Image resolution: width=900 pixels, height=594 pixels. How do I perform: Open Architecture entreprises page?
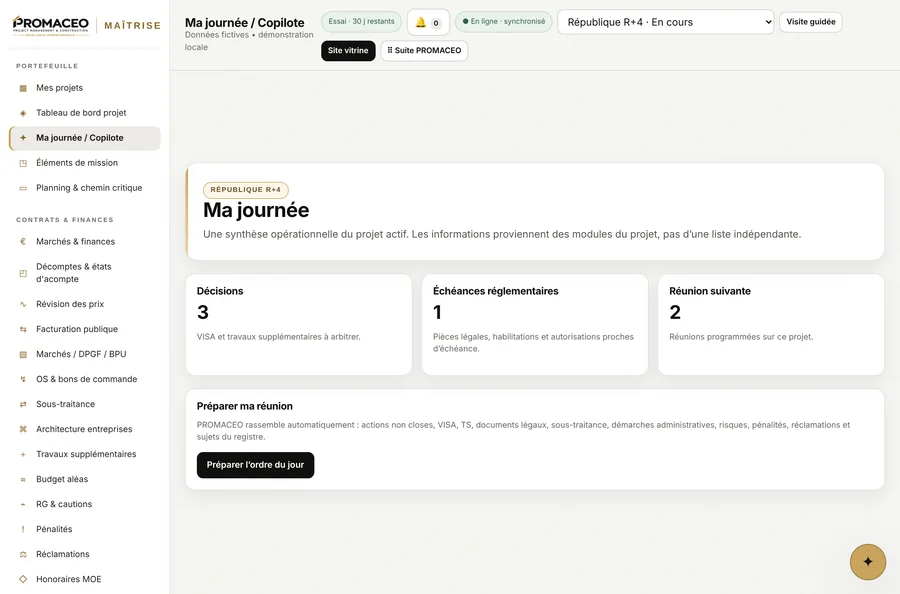pyautogui.click(x=85, y=429)
